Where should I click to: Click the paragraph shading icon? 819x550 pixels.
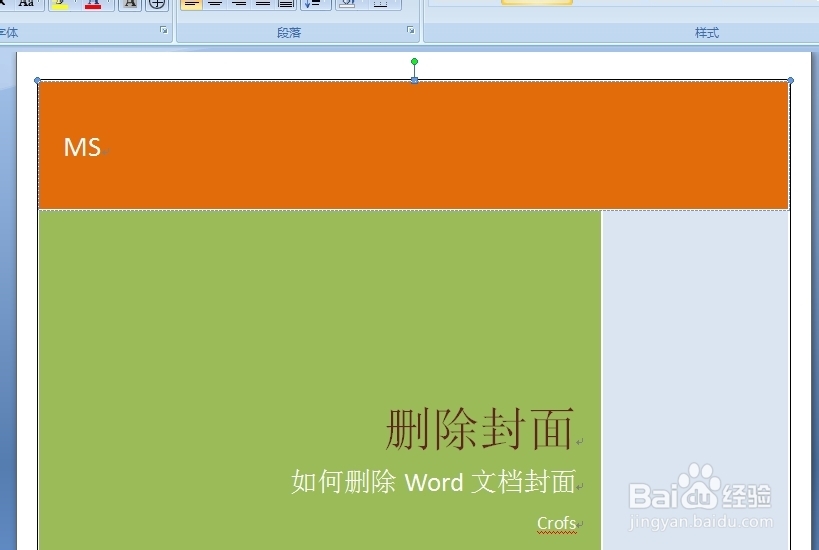click(347, 4)
